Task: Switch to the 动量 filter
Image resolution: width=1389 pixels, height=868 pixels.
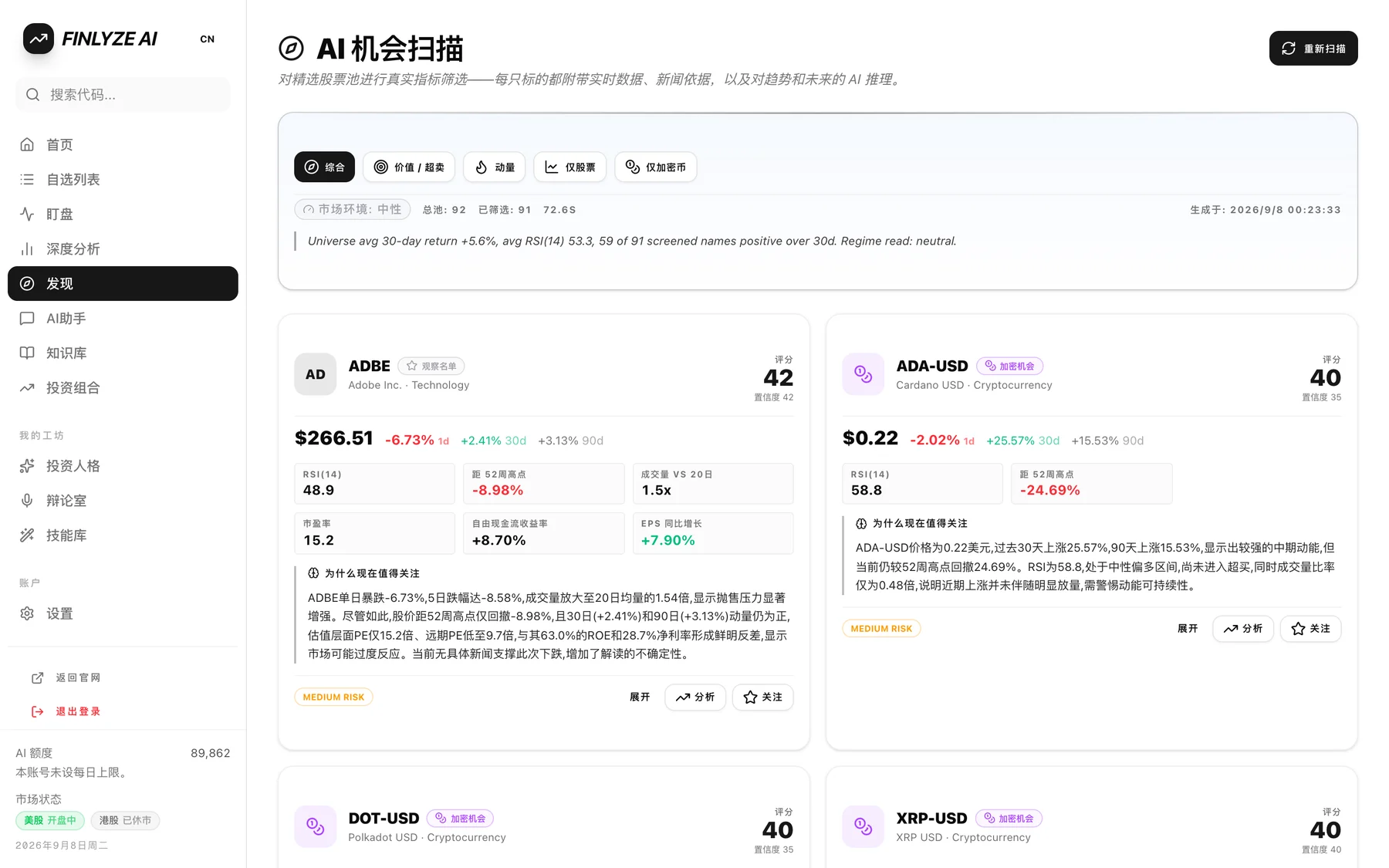Action: [495, 167]
